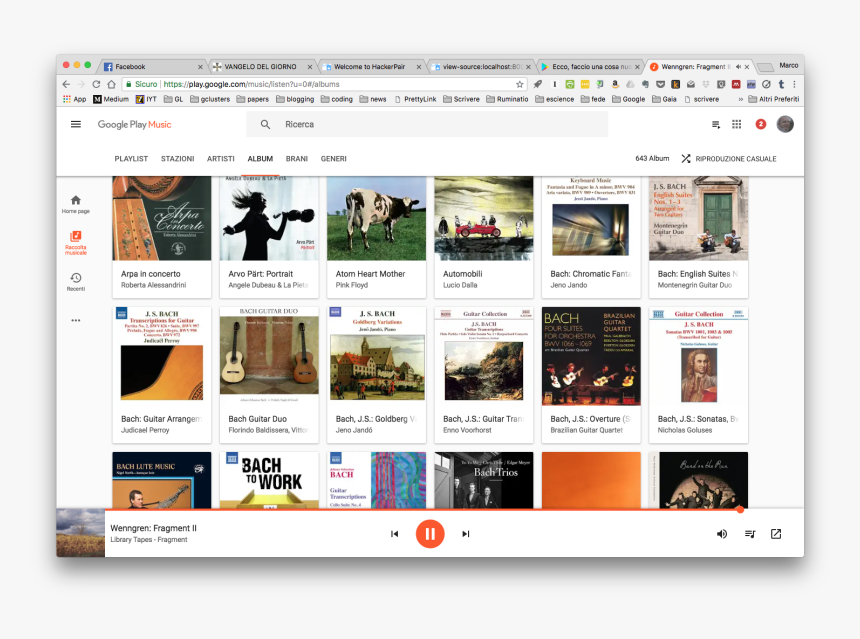860x639 pixels.
Task: Skip to the next track
Action: 466,534
